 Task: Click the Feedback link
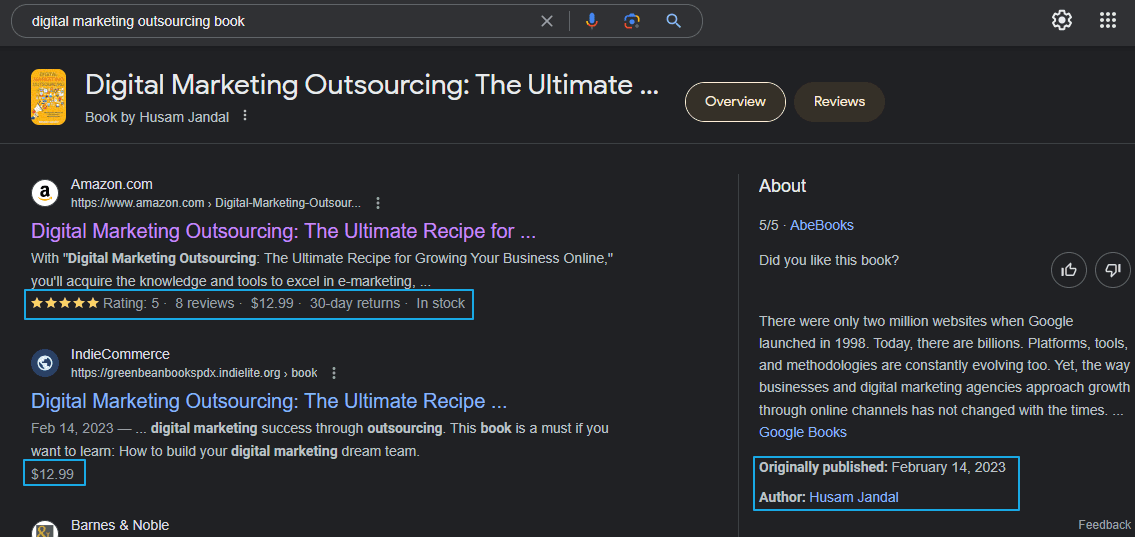pyautogui.click(x=1104, y=525)
